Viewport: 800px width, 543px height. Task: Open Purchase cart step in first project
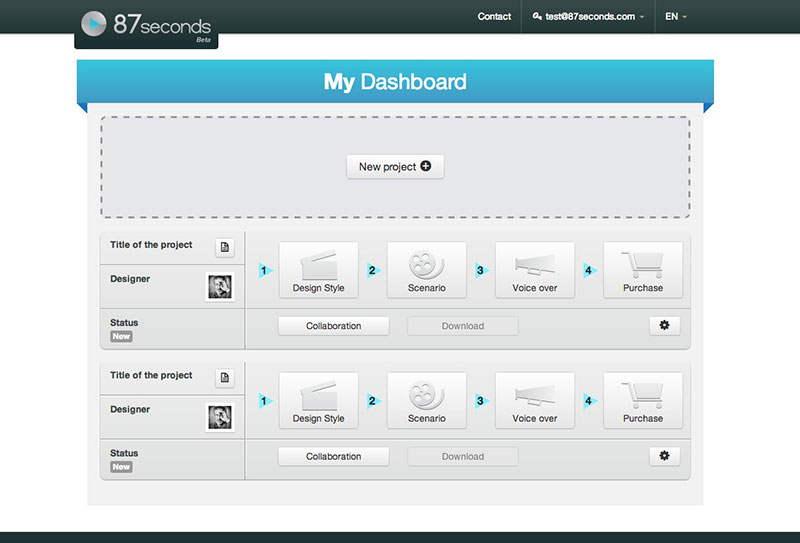pyautogui.click(x=643, y=269)
